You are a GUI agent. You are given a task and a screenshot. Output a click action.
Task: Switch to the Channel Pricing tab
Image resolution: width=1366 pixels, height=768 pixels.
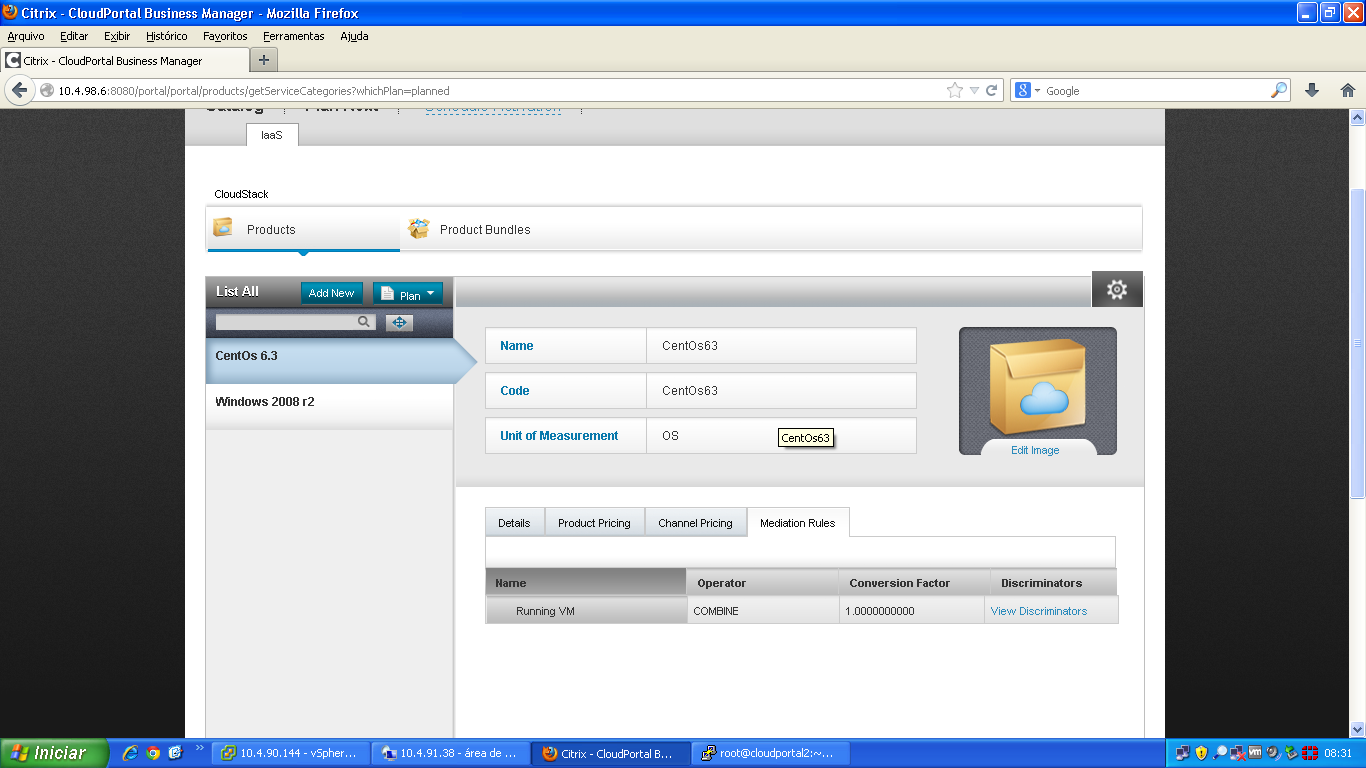pyautogui.click(x=695, y=522)
